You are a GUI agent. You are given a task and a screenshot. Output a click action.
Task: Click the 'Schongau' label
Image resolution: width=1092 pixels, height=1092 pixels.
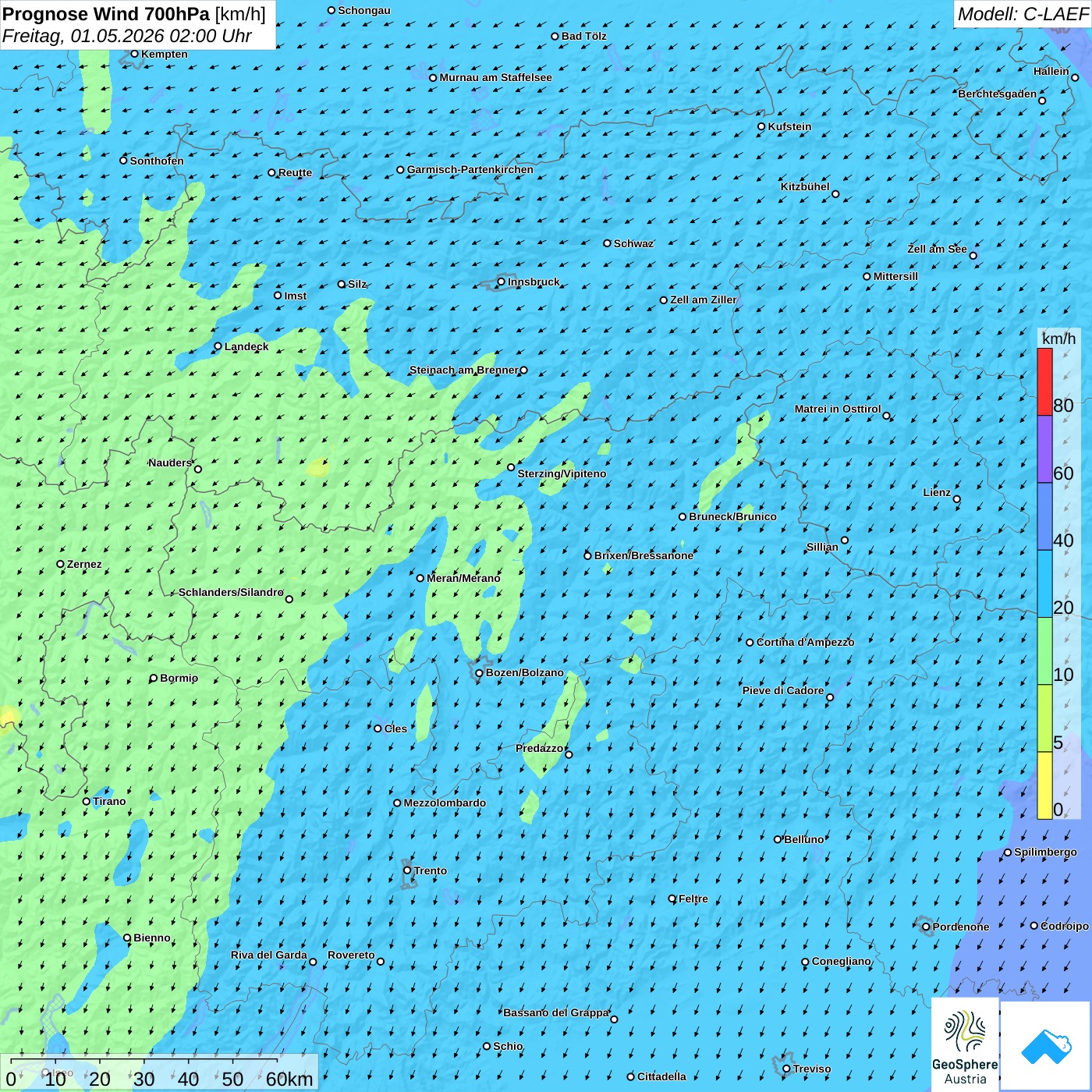364,10
